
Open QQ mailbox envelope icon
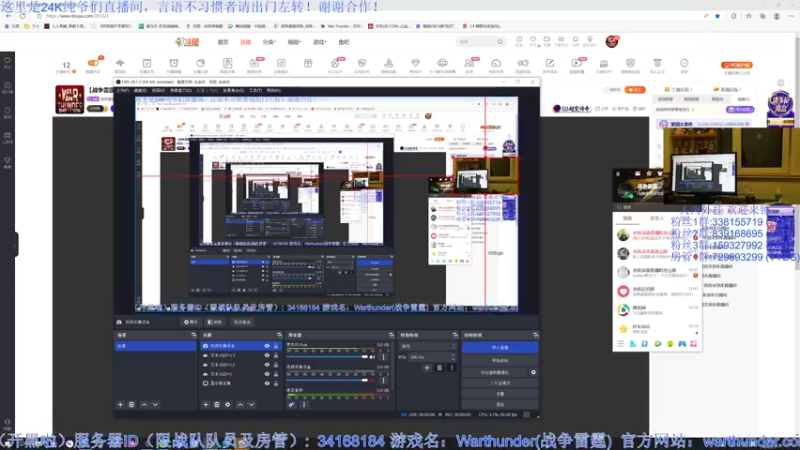(638, 174)
